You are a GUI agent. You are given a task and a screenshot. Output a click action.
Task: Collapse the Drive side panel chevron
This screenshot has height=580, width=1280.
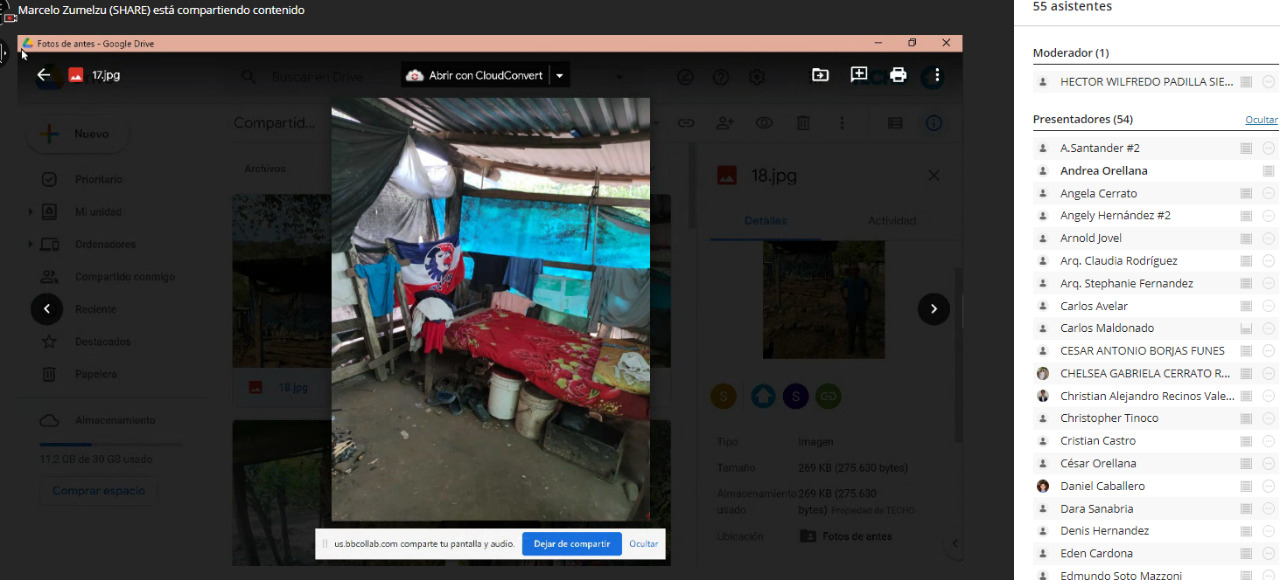[x=954, y=543]
